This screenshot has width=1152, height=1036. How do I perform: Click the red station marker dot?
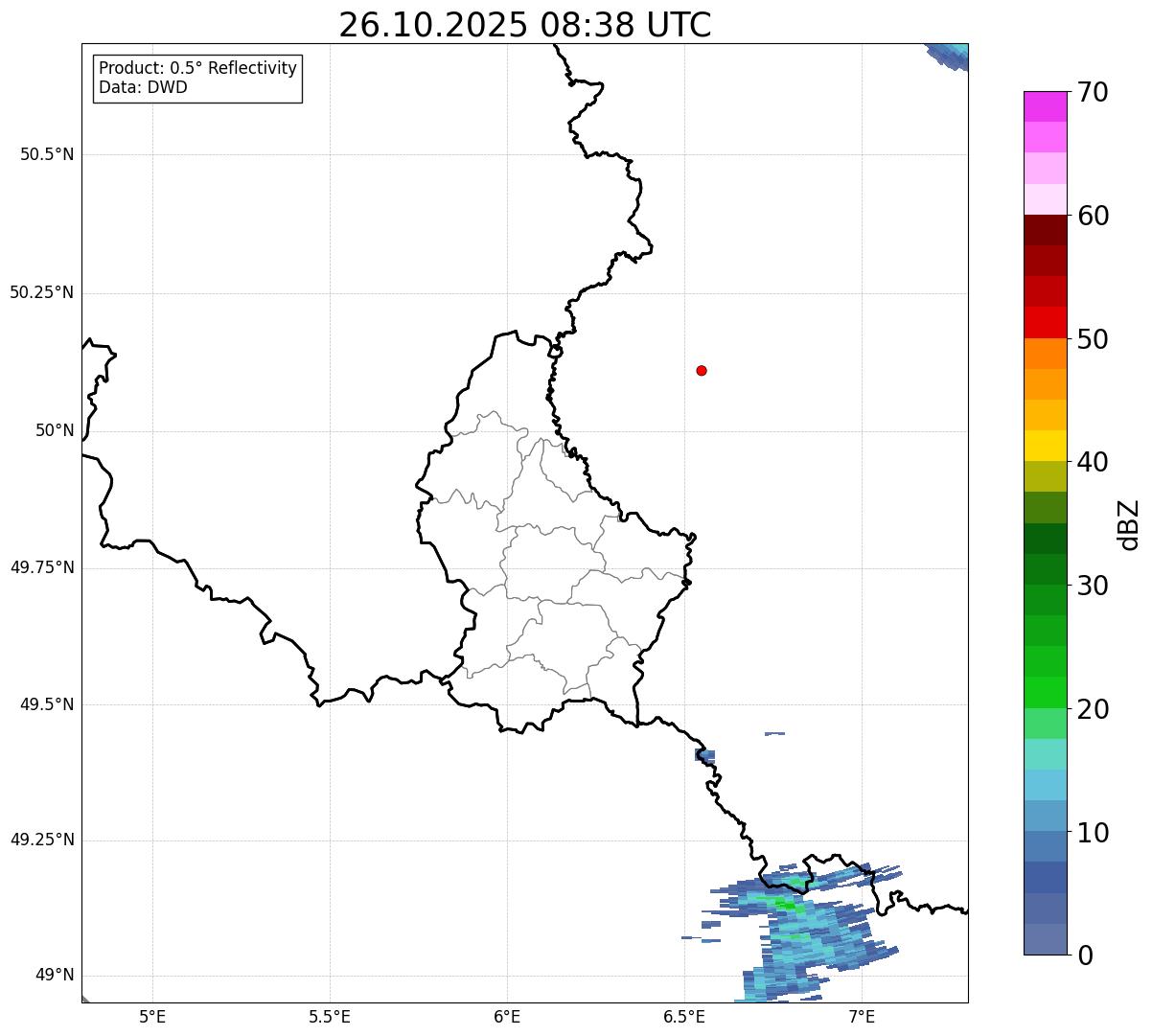tap(702, 370)
